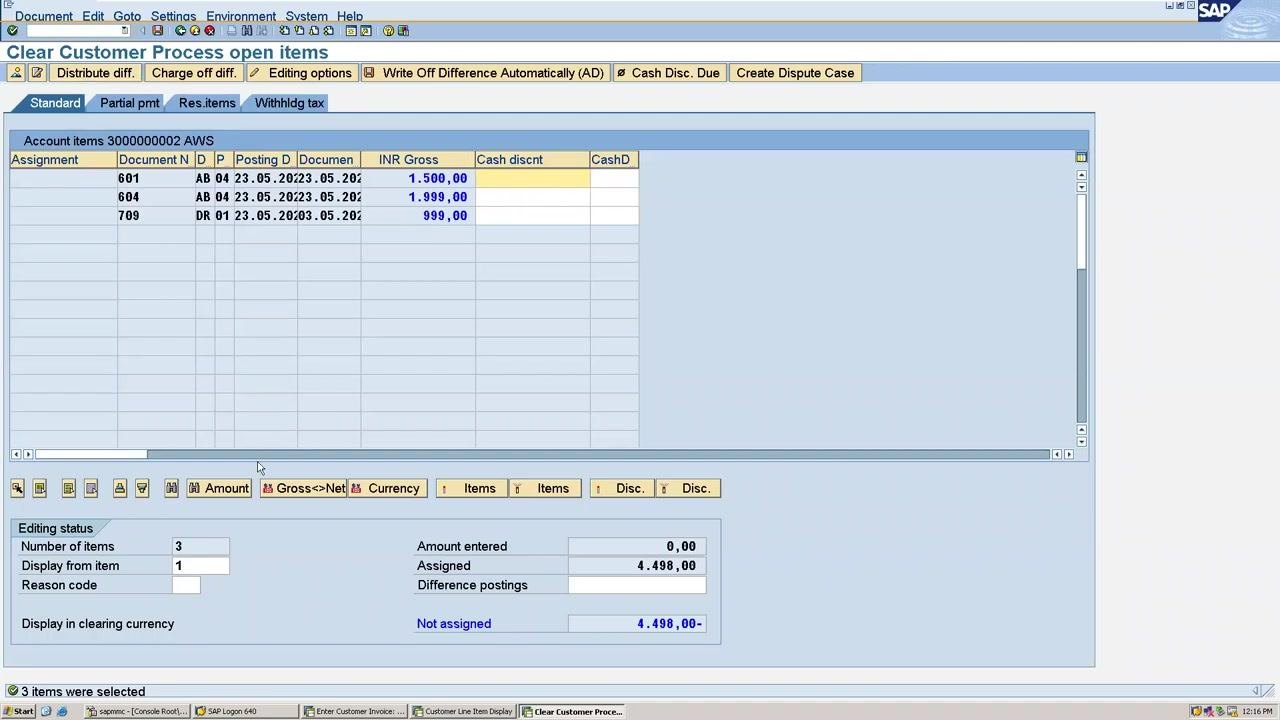Click the Last page icon
This screenshot has height=720, width=1280.
click(329, 30)
